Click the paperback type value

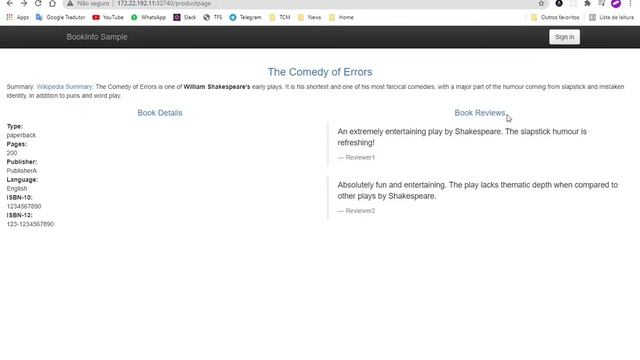pos(21,135)
